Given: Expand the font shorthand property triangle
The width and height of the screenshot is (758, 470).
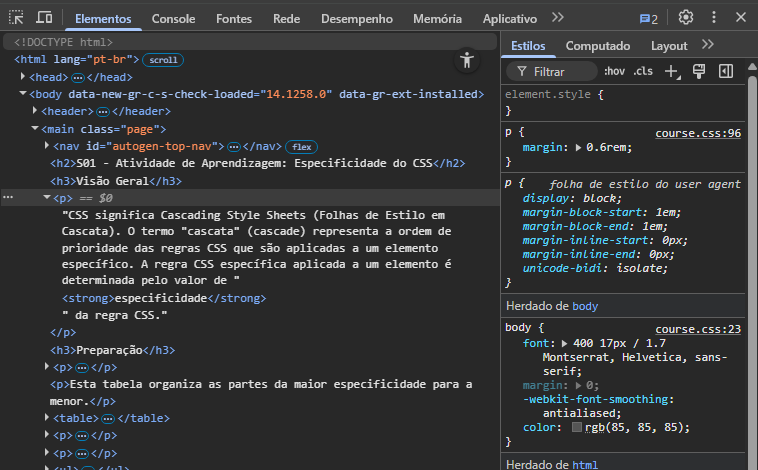Looking at the screenshot, I should click(x=564, y=344).
